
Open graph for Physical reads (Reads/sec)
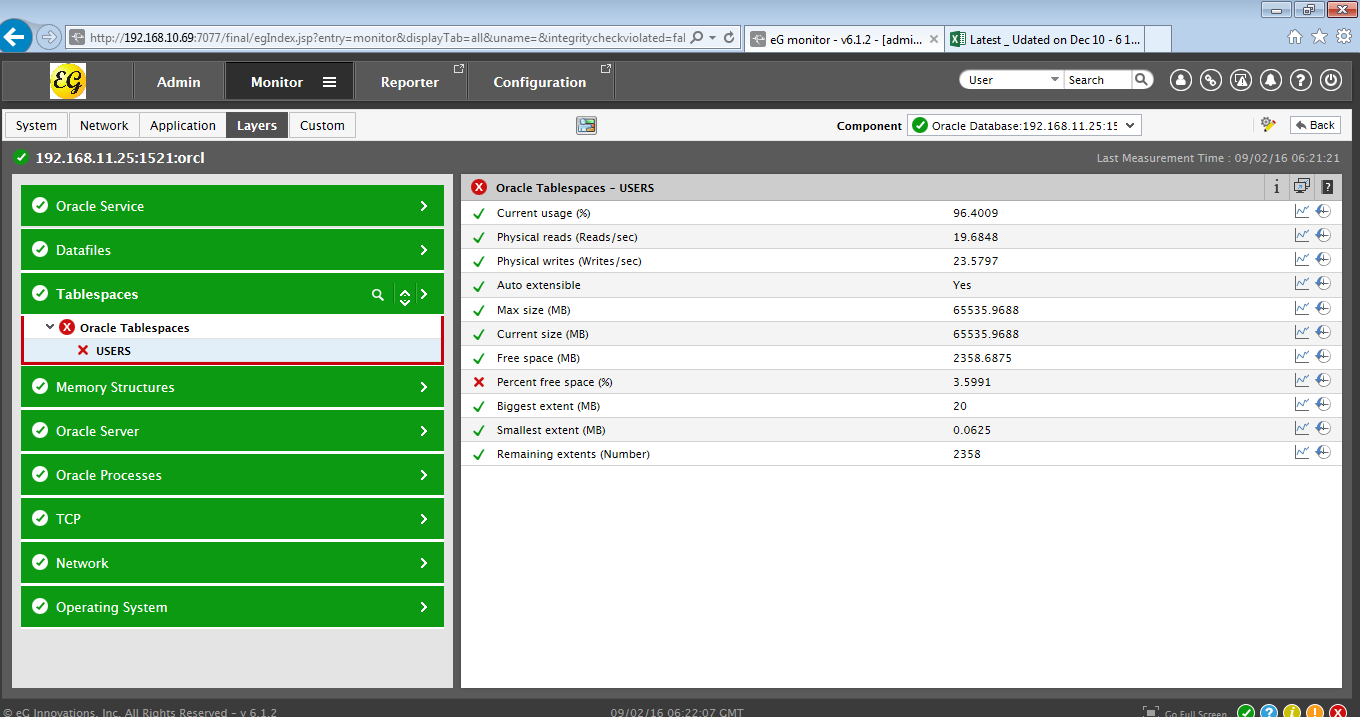tap(1301, 235)
